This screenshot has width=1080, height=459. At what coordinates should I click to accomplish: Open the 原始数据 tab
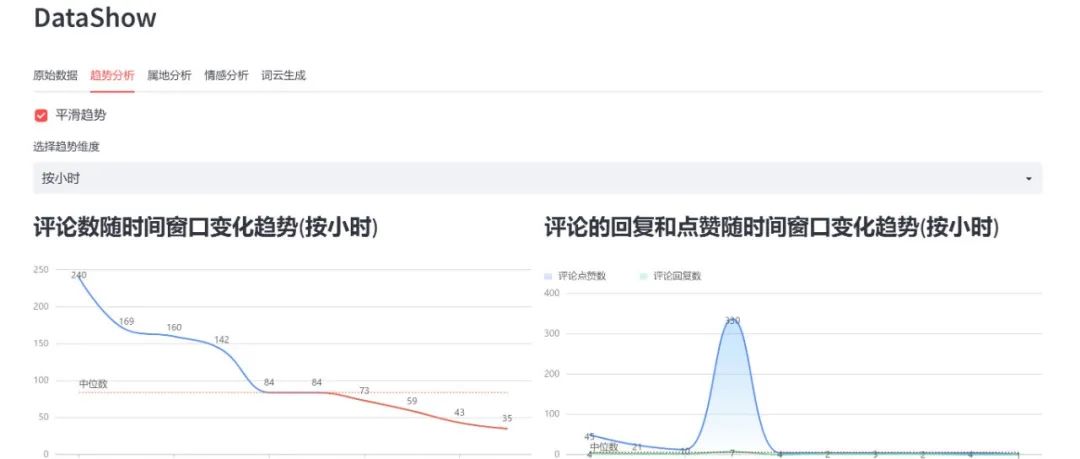tap(55, 76)
